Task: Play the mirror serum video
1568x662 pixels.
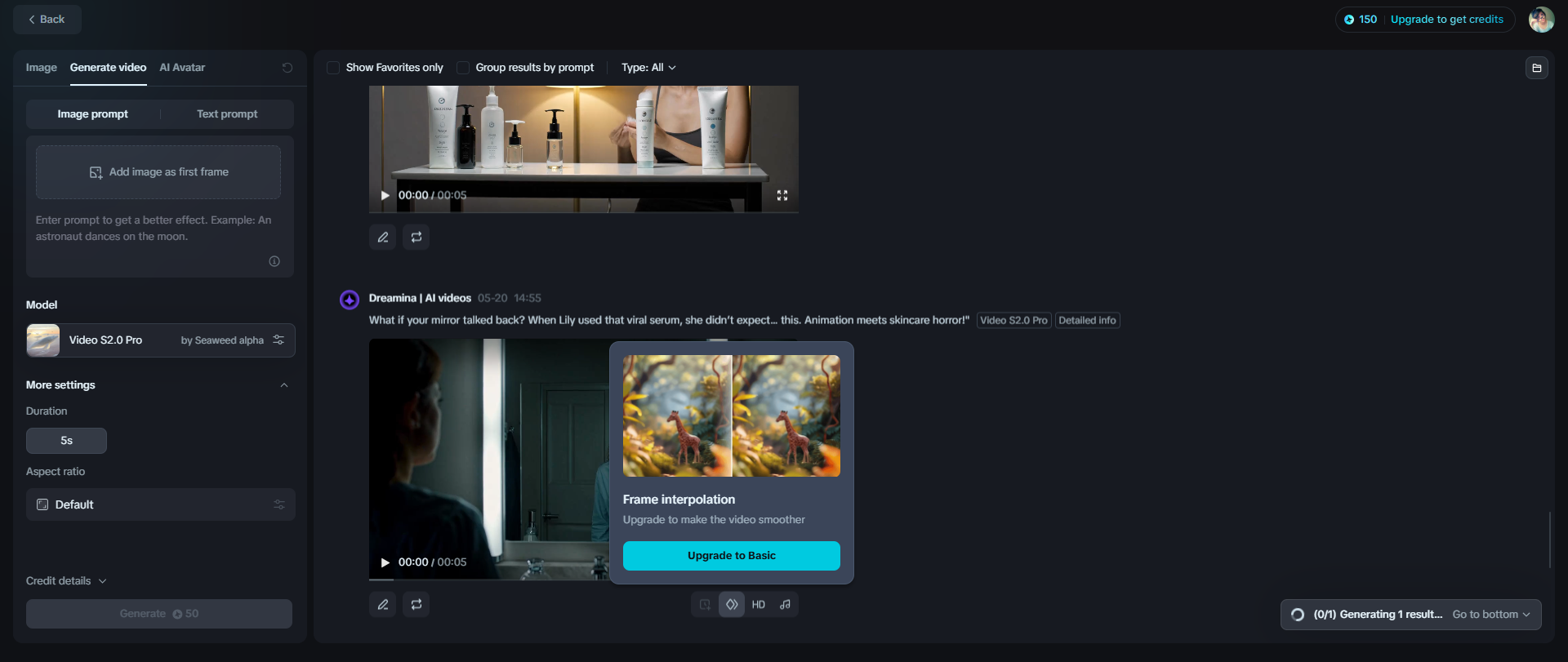Action: [x=385, y=562]
